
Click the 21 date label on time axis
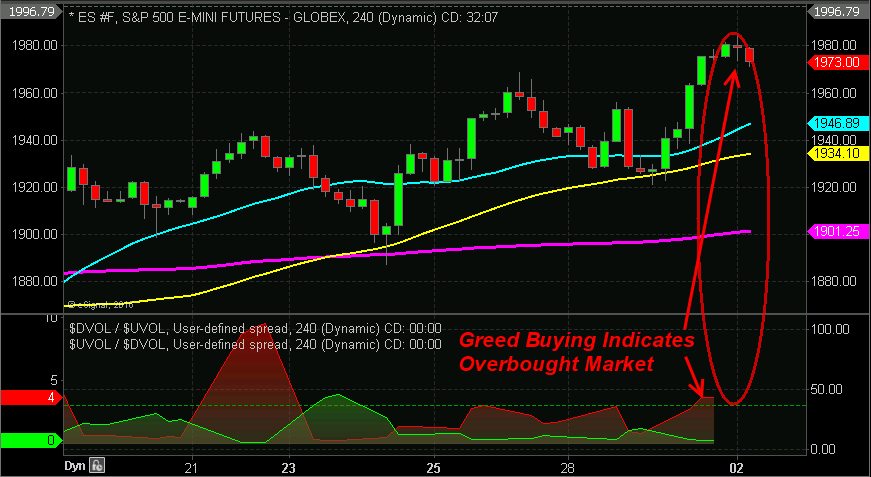pos(192,466)
